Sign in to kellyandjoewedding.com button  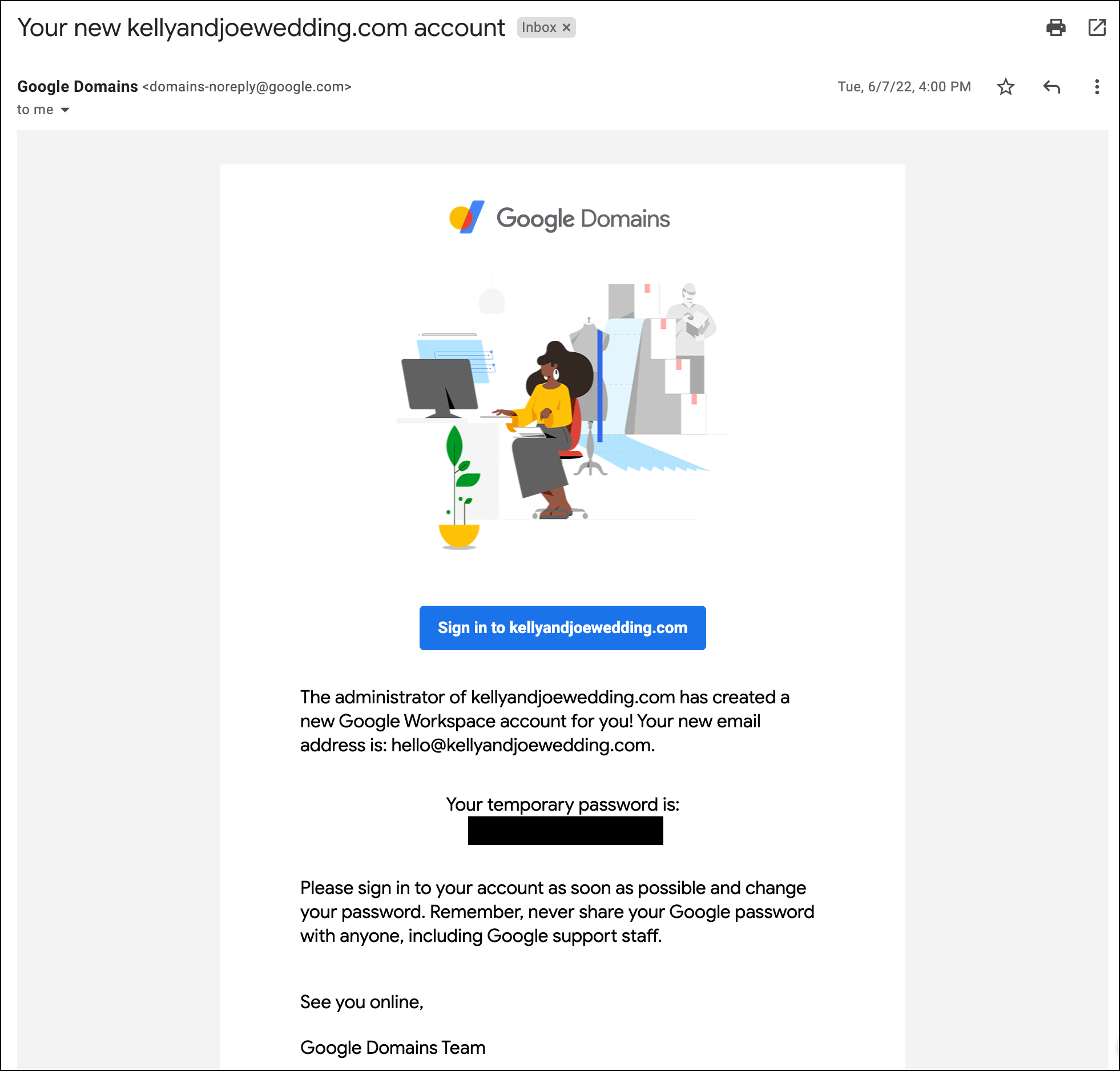pos(562,627)
